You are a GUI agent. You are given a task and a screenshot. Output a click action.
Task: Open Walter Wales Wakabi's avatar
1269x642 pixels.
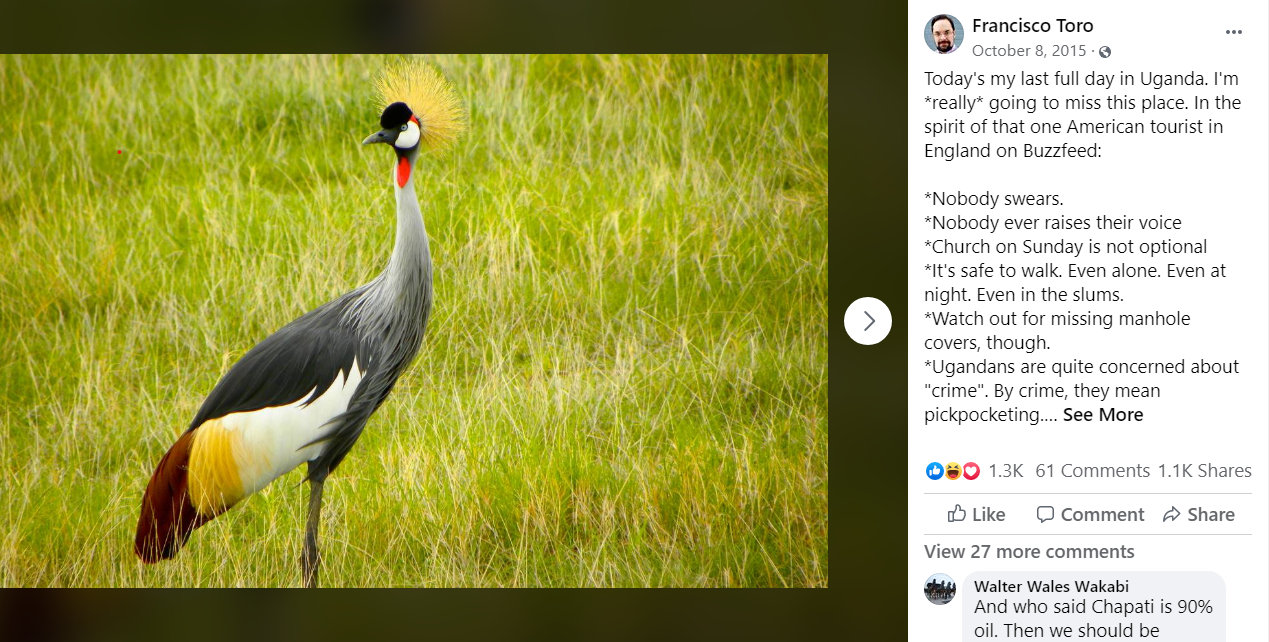click(940, 589)
